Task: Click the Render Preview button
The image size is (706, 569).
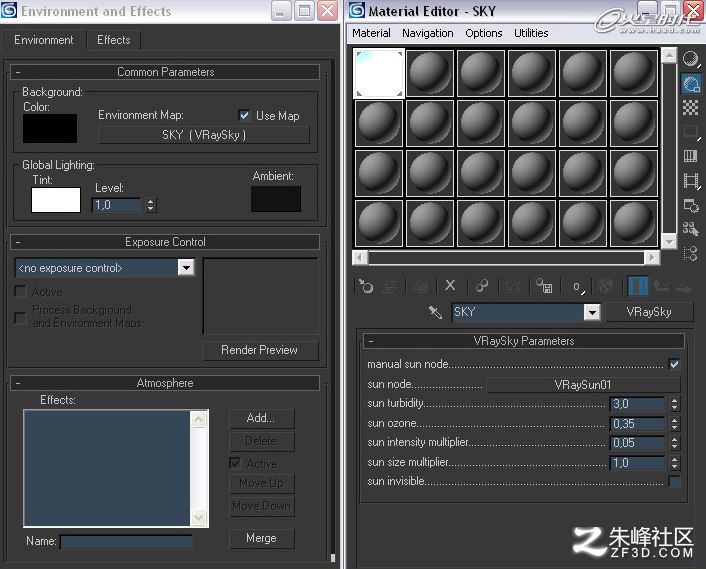Action: pyautogui.click(x=260, y=350)
